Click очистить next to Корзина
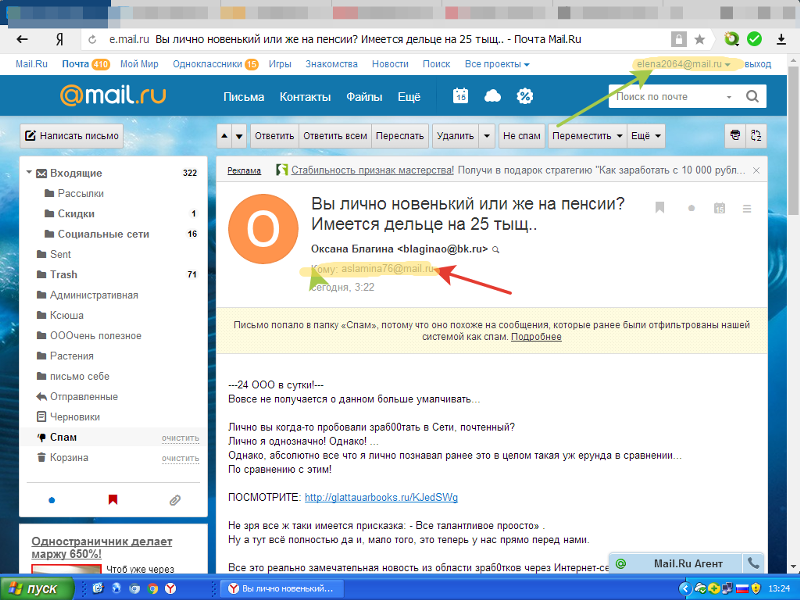Viewport: 800px width, 600px height. coord(180,458)
